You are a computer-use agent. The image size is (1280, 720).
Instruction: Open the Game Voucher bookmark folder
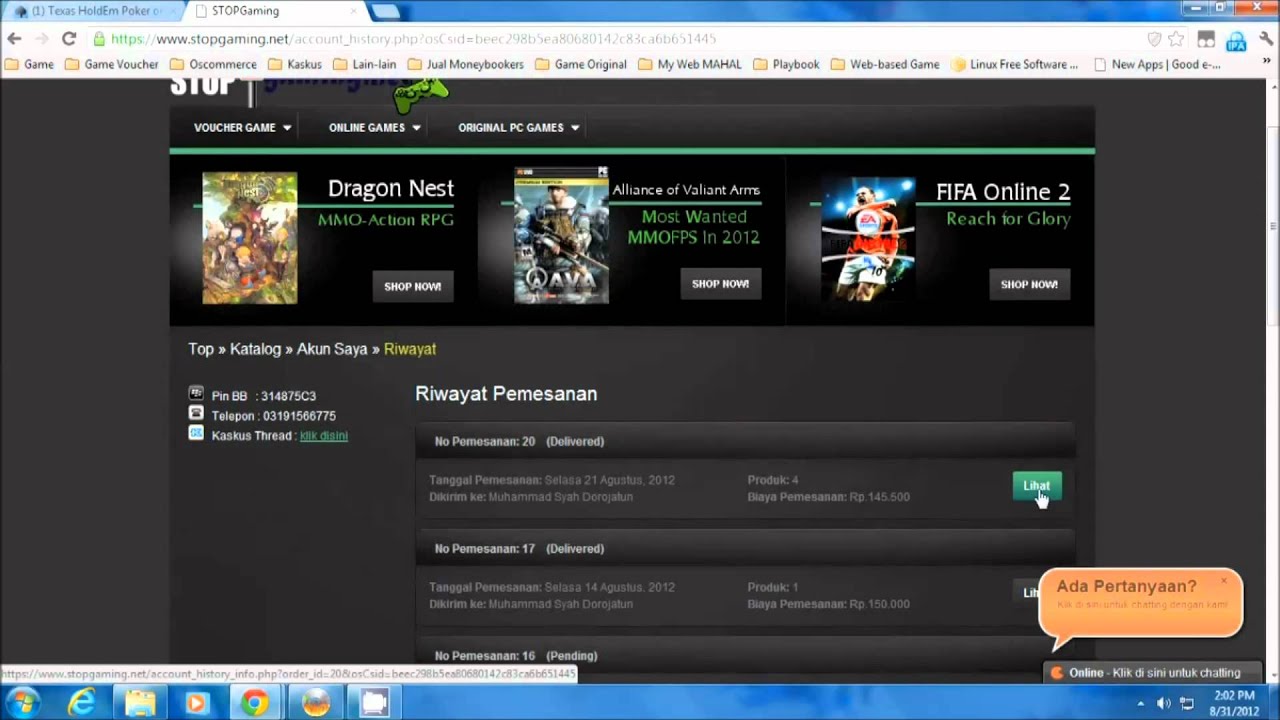coord(112,64)
